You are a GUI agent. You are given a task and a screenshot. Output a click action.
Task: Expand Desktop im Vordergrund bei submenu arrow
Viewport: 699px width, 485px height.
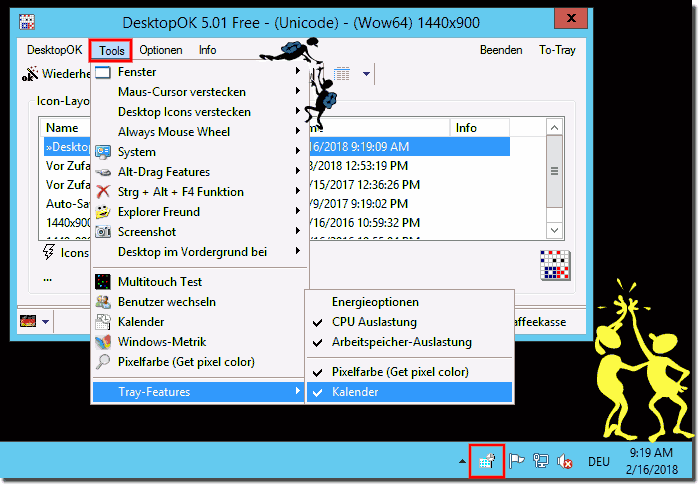297,251
